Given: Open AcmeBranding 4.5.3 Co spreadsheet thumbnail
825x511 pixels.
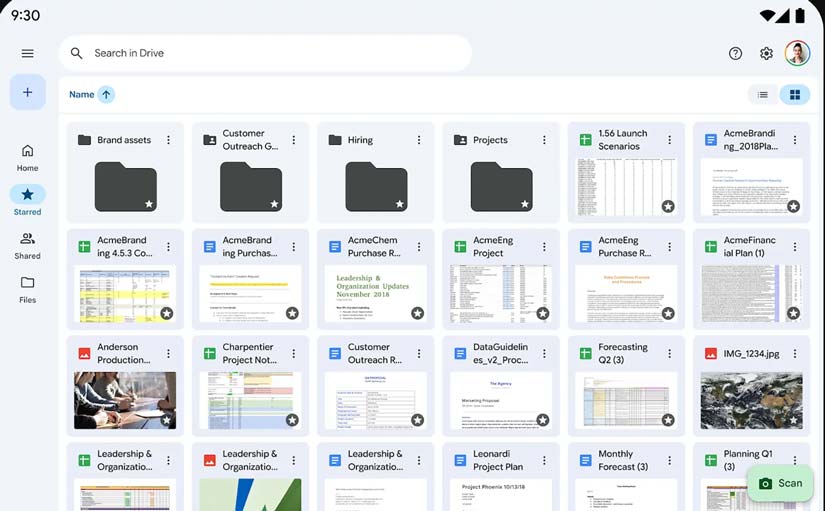Looking at the screenshot, I should [125, 294].
